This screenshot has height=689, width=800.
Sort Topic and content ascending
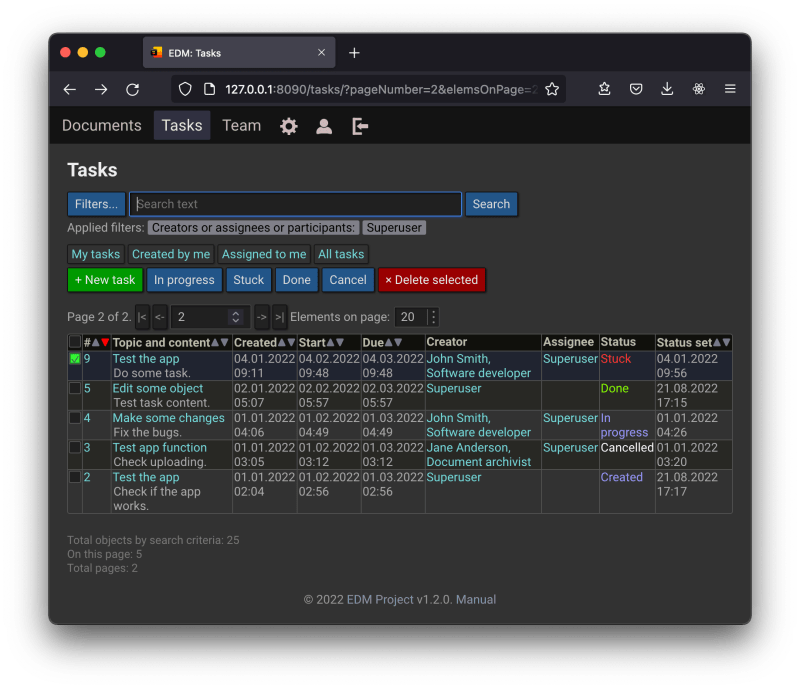click(x=215, y=342)
